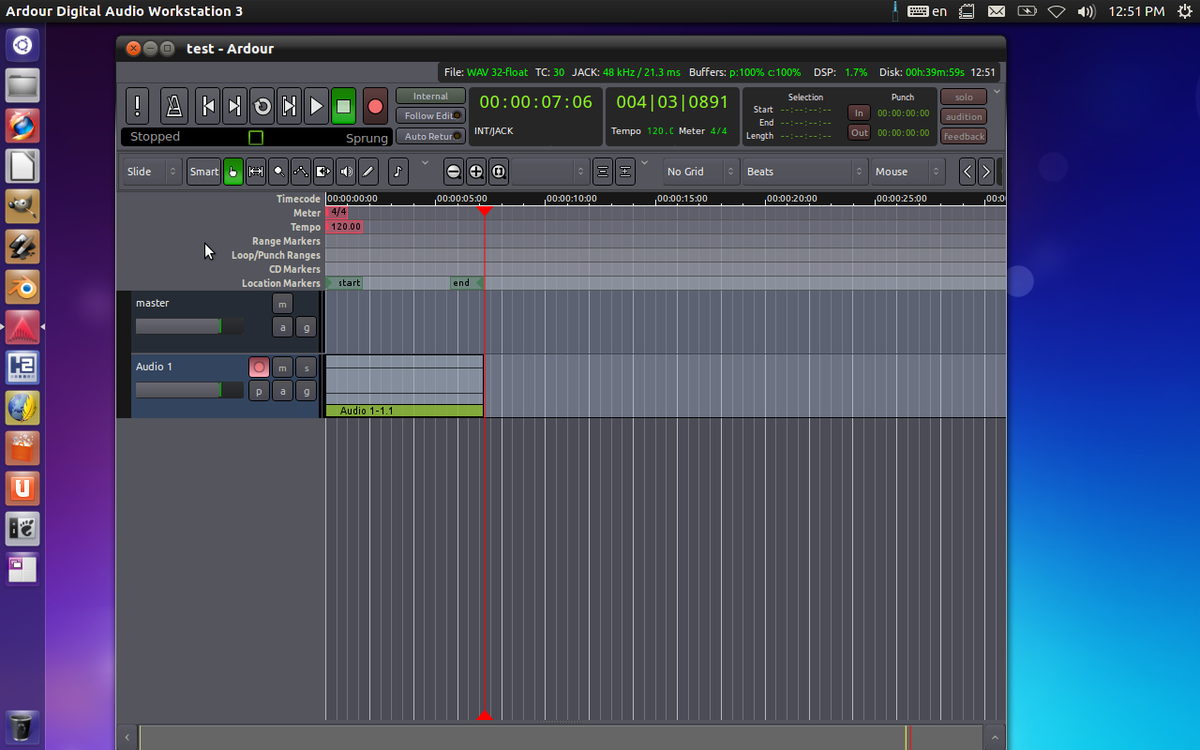Image resolution: width=1200 pixels, height=750 pixels.
Task: Shrink track heights
Action: 603,172
